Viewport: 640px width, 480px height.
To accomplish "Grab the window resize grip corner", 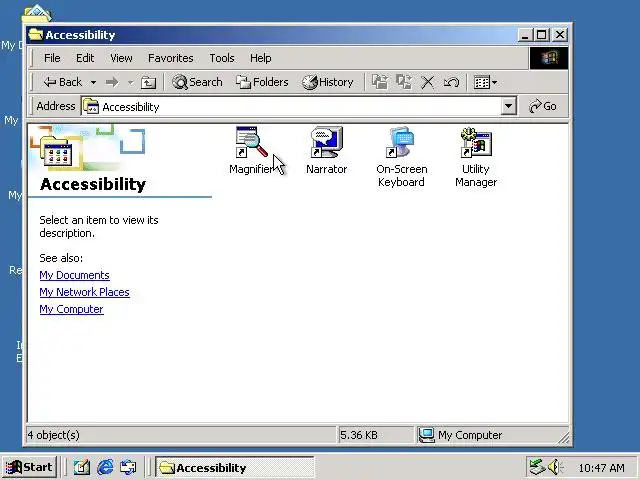I will (564, 438).
